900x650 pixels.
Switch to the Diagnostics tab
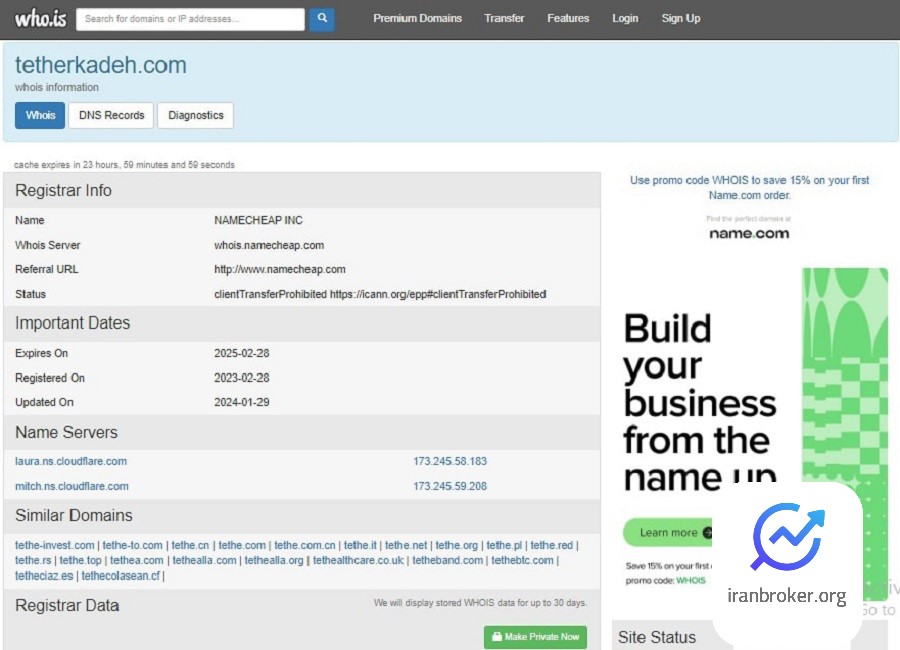point(196,115)
